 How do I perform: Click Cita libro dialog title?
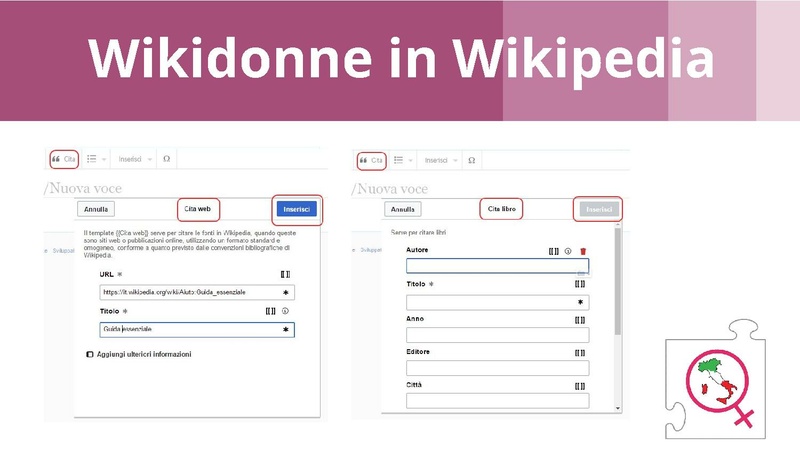[502, 209]
